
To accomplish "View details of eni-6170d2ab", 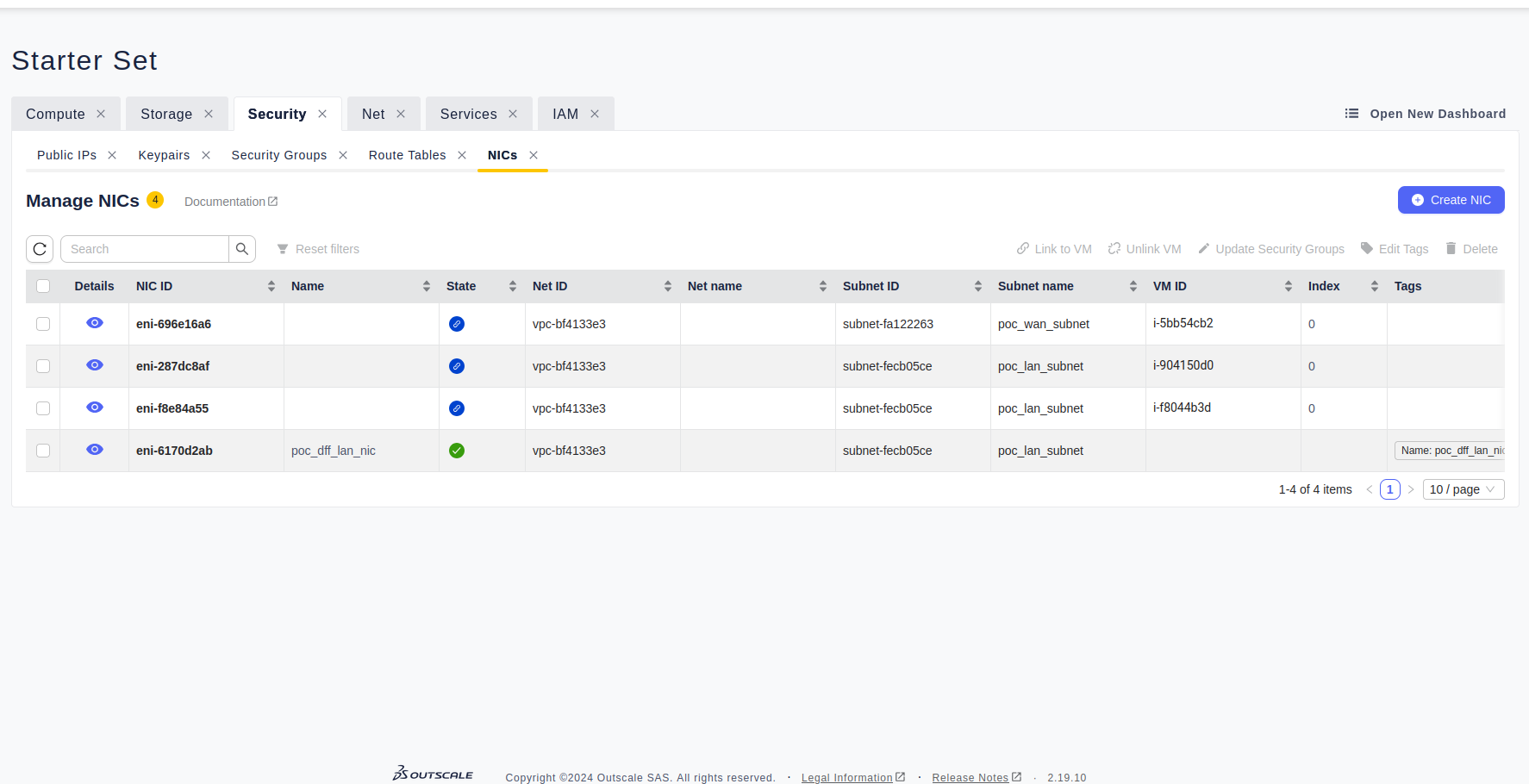I will 95,450.
